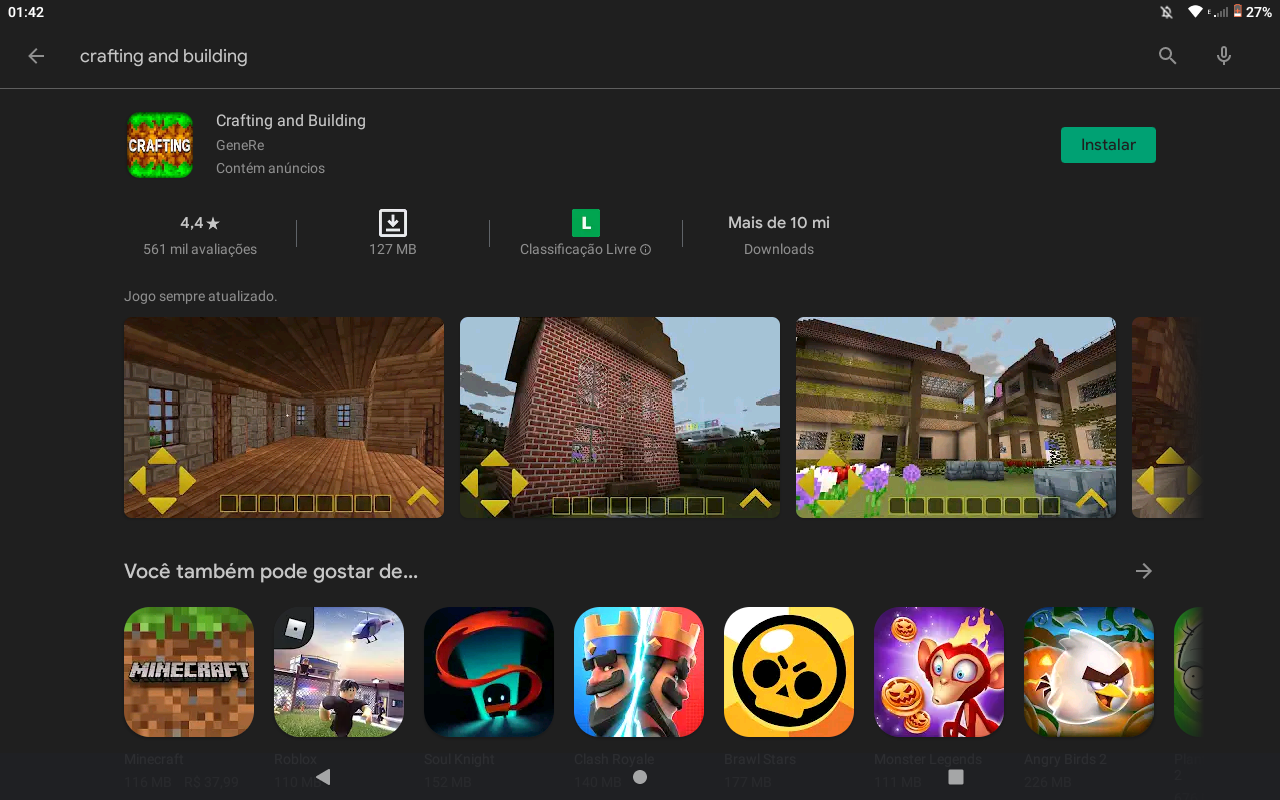The width and height of the screenshot is (1280, 800).
Task: Open the Brawl Stars app icon
Action: (789, 672)
